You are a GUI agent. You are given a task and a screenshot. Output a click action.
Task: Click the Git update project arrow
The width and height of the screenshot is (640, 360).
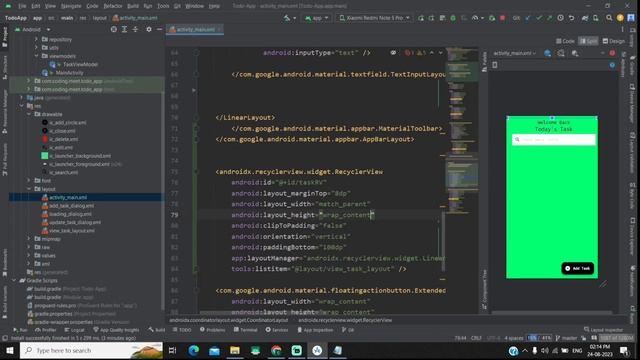pyautogui.click(x=528, y=18)
